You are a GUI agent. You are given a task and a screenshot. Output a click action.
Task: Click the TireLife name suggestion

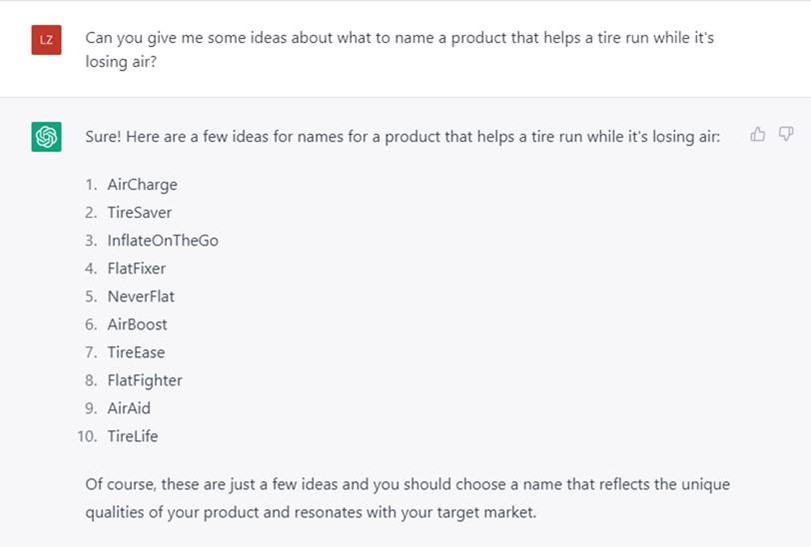[x=132, y=436]
